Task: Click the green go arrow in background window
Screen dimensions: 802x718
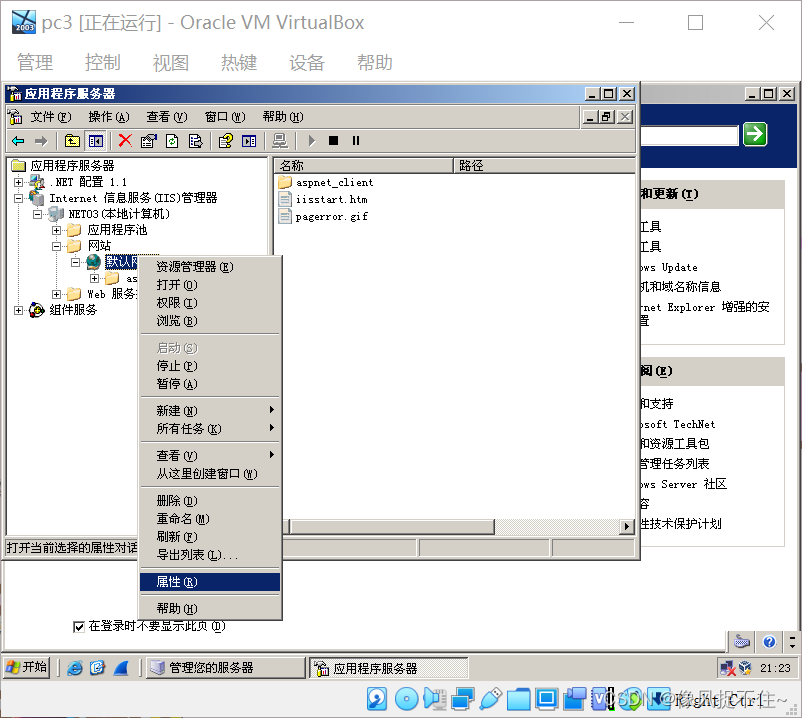Action: (x=755, y=134)
